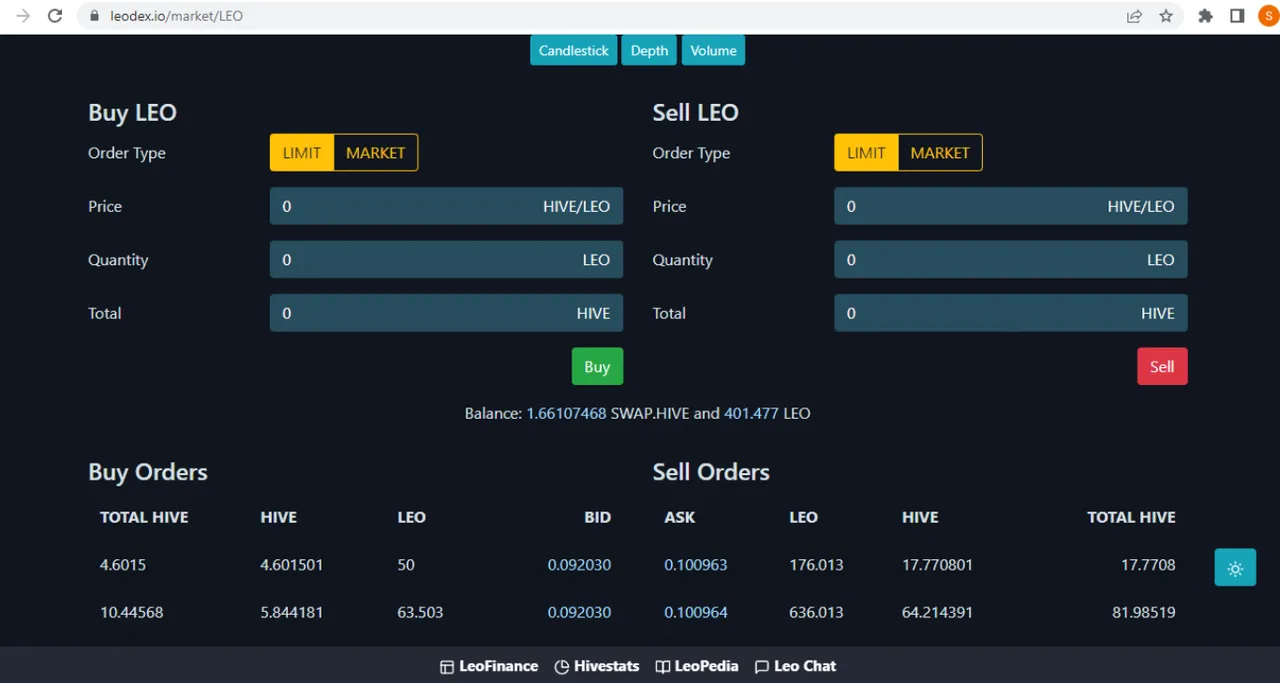
Task: Click the share page icon
Action: click(x=1134, y=16)
